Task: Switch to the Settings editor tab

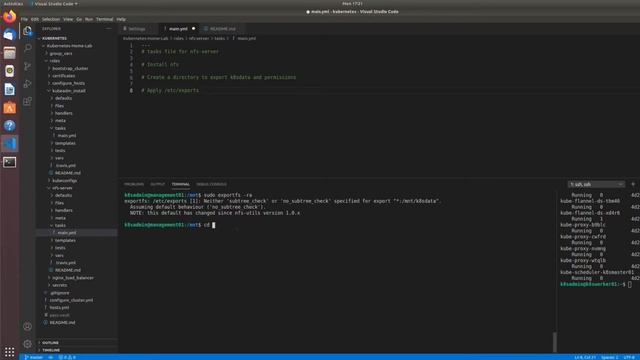Action: point(137,29)
